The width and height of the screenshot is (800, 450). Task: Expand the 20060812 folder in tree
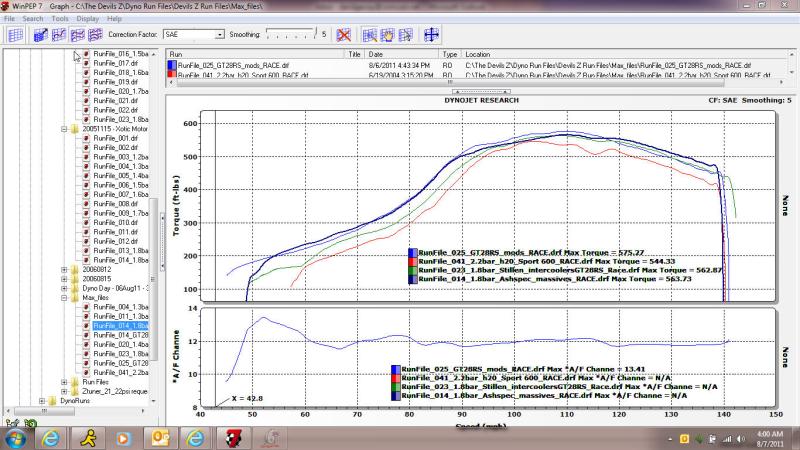pyautogui.click(x=64, y=269)
